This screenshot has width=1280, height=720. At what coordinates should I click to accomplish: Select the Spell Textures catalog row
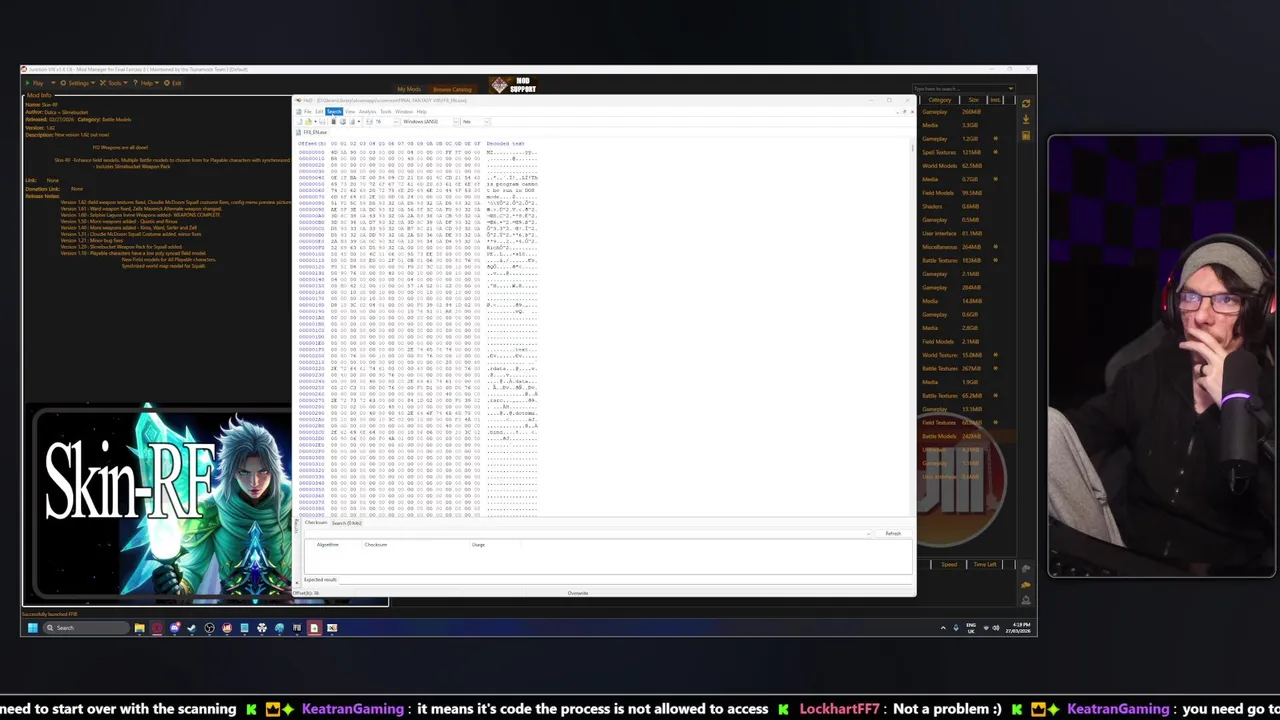[967, 152]
